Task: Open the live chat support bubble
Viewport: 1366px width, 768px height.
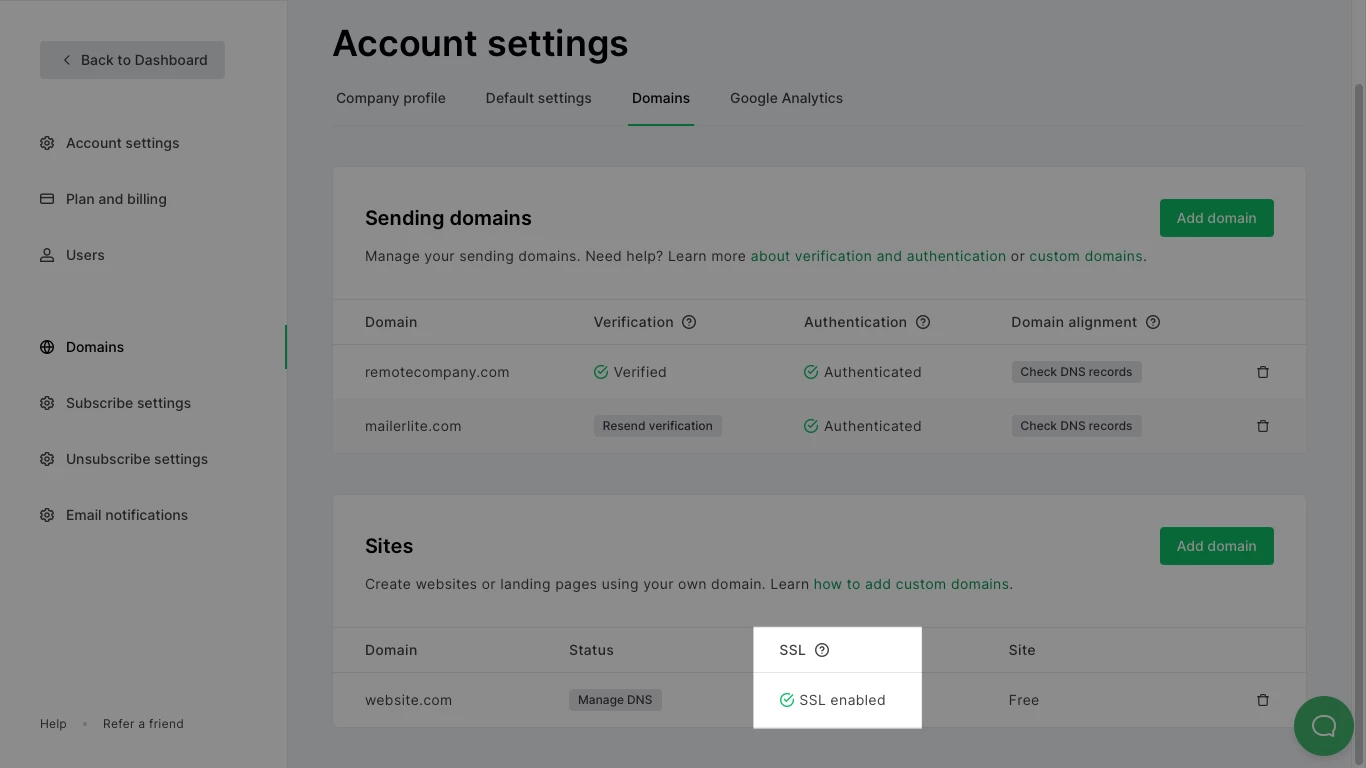Action: [x=1323, y=726]
